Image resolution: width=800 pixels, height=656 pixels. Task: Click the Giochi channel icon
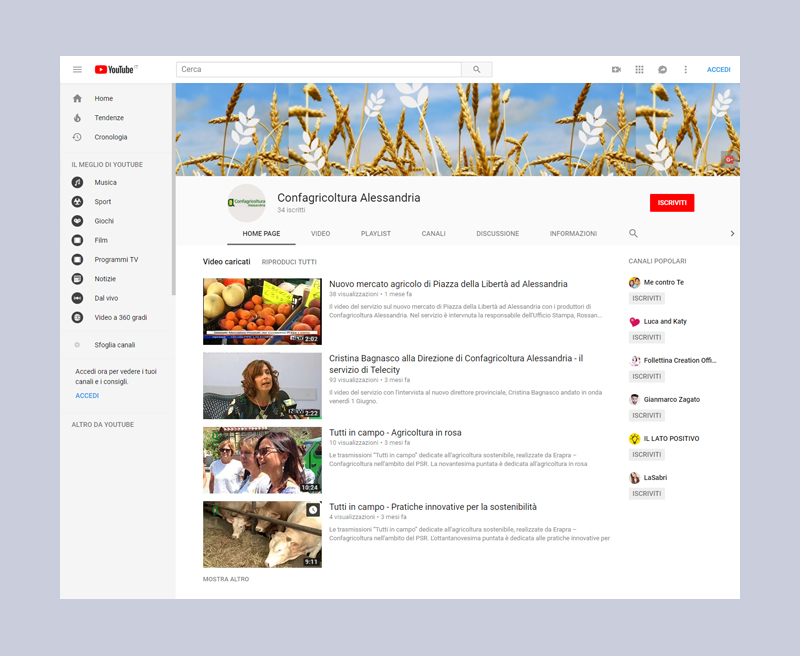point(77,221)
